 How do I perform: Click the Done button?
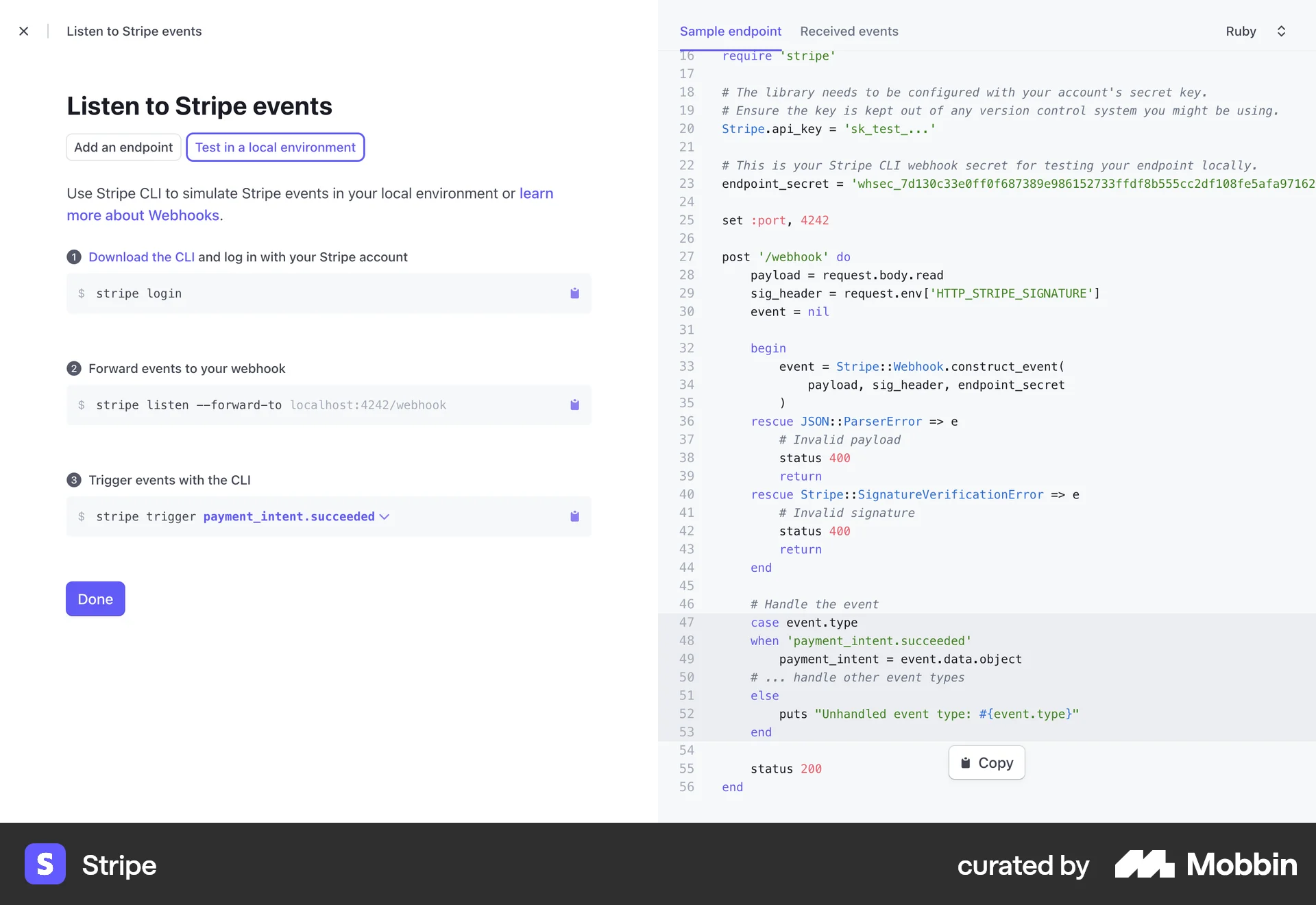point(95,599)
